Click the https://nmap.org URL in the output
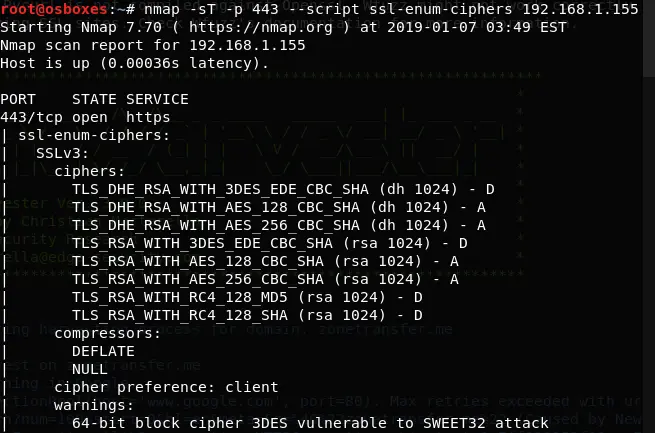Viewport: 655px width, 433px height. [x=261, y=28]
